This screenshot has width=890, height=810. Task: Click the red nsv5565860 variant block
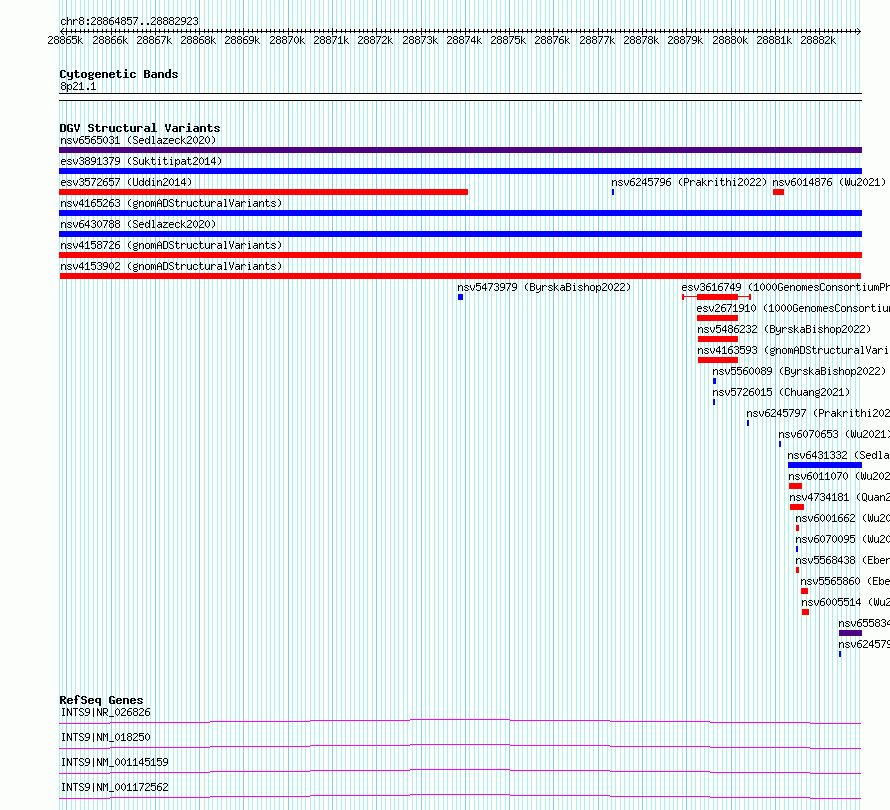804,591
